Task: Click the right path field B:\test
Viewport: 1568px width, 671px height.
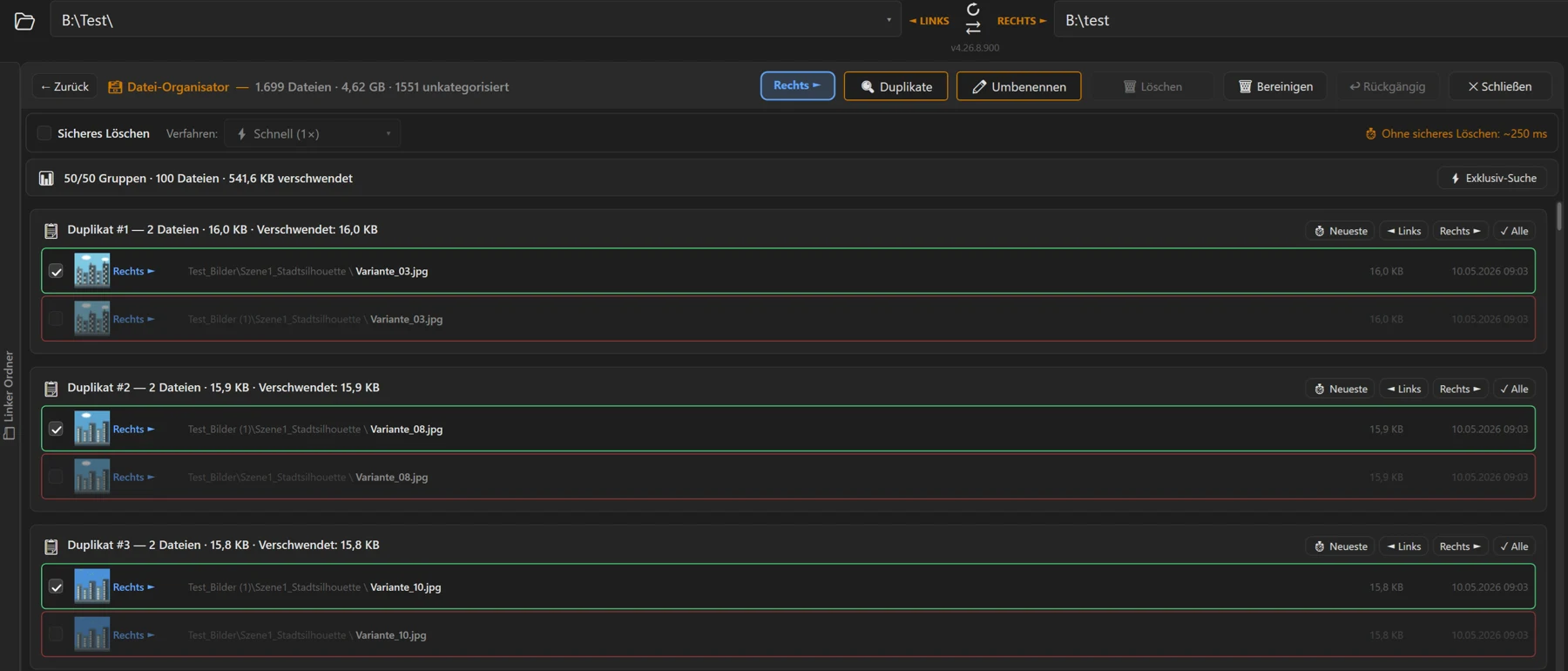Action: tap(1311, 20)
